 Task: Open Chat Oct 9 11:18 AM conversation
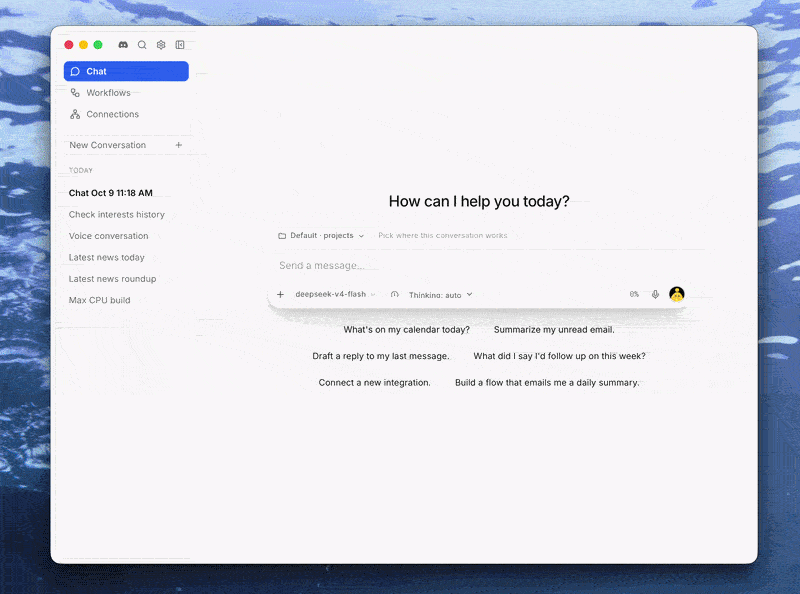111,193
